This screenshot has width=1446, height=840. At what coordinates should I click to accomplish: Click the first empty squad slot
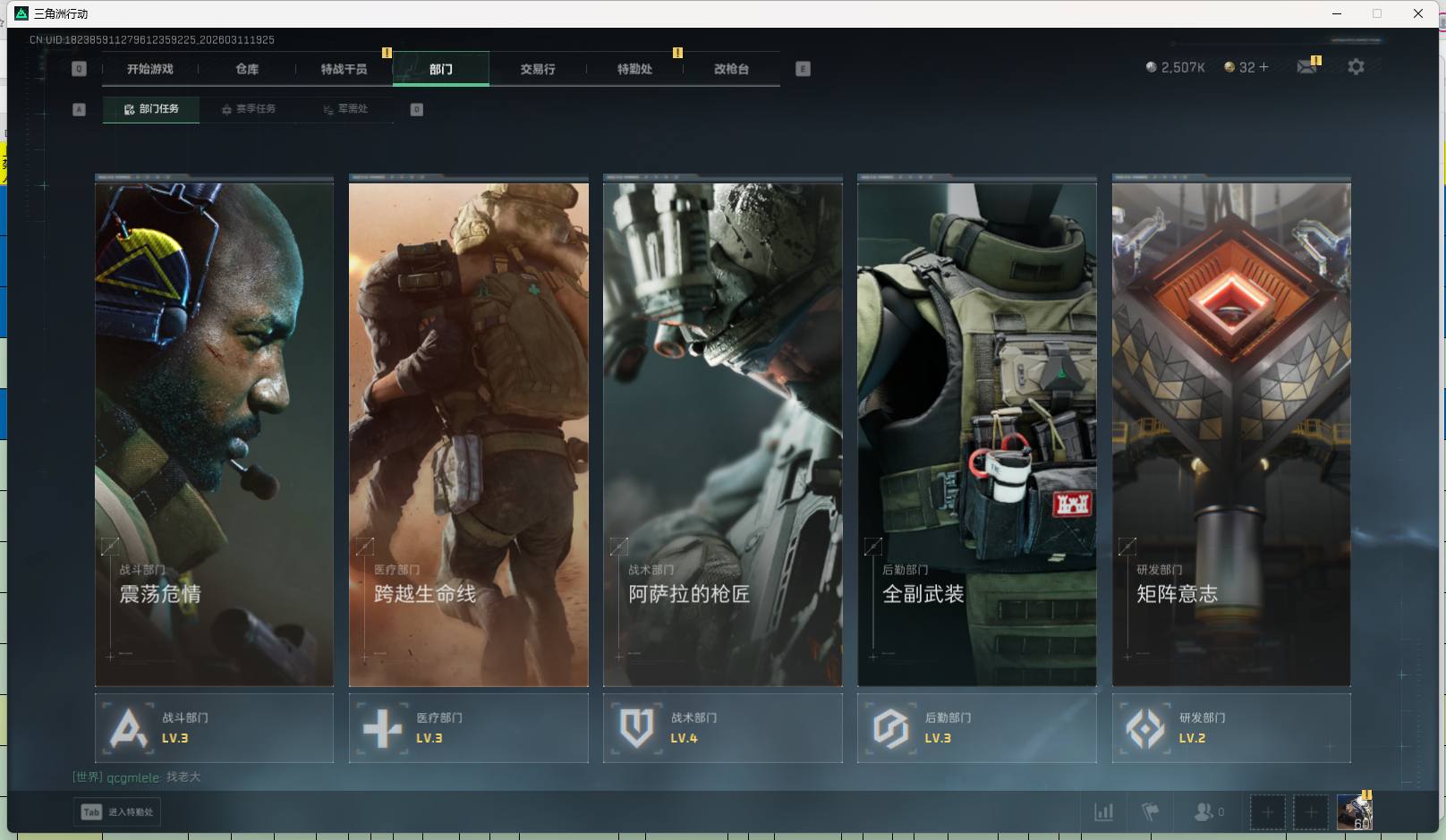(x=1267, y=812)
